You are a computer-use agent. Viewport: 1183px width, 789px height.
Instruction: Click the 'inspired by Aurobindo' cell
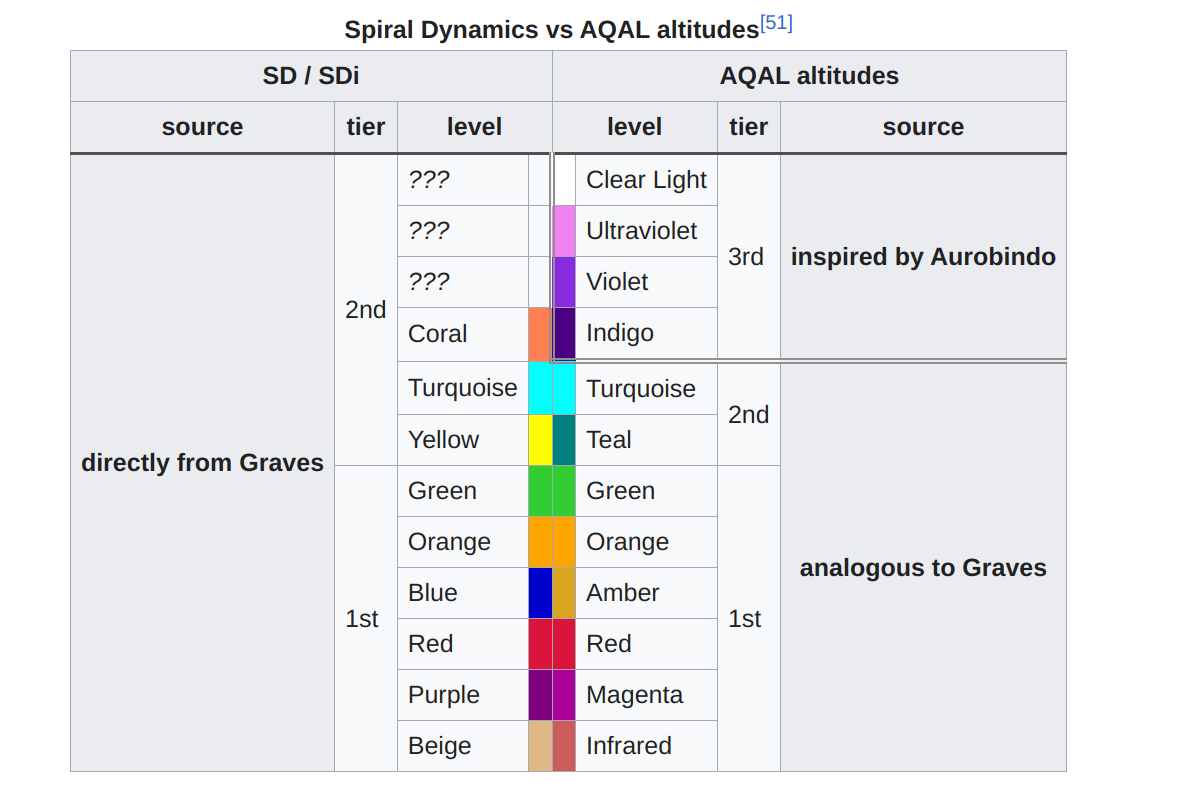point(923,256)
